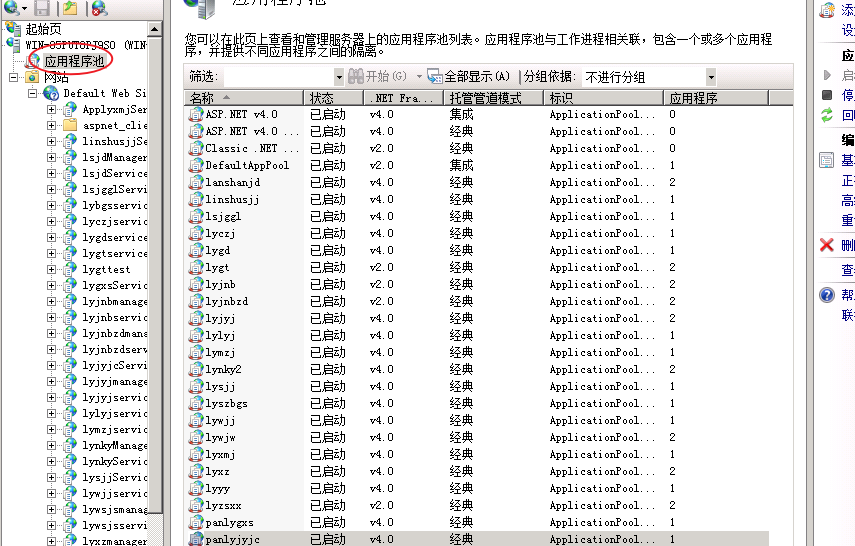This screenshot has height=546, width=855.
Task: Click the blue help question mark icon
Action: point(827,295)
